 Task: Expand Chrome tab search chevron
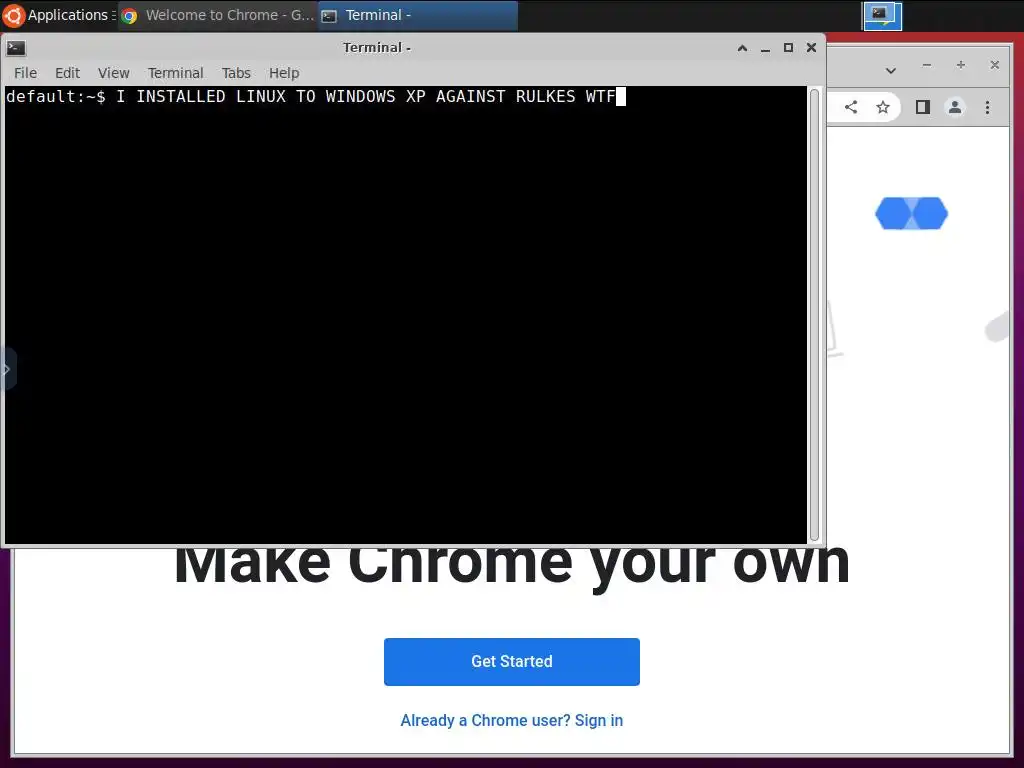coord(891,70)
